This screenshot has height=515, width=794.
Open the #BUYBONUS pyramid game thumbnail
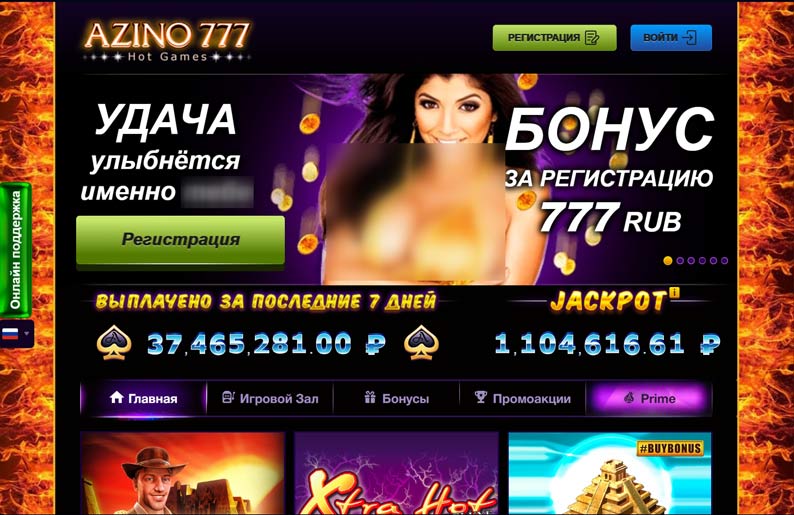coord(610,473)
